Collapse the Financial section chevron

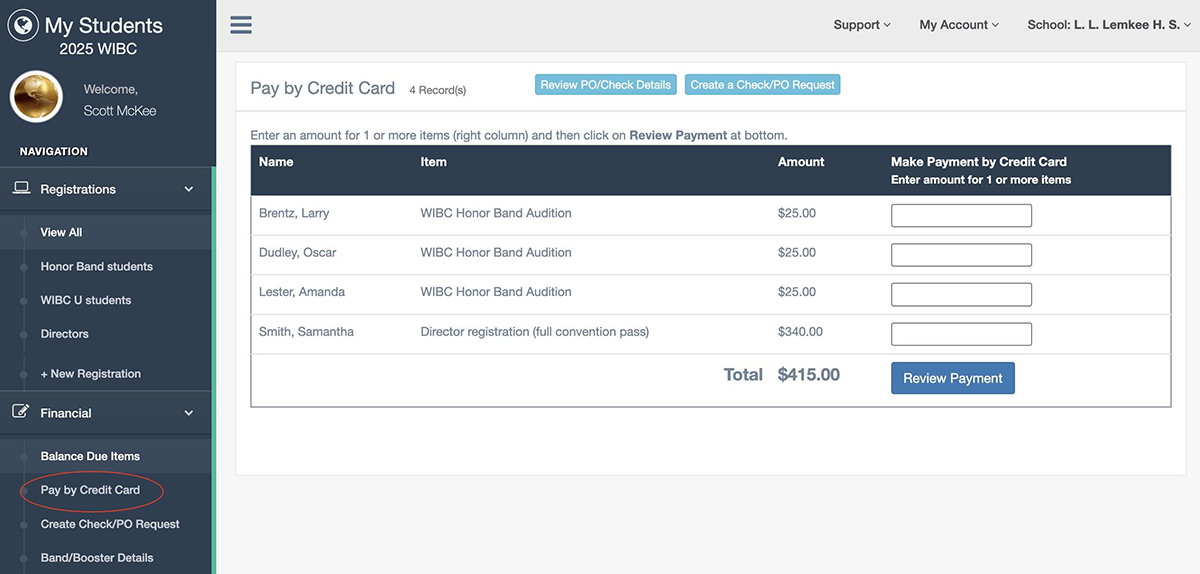click(189, 413)
